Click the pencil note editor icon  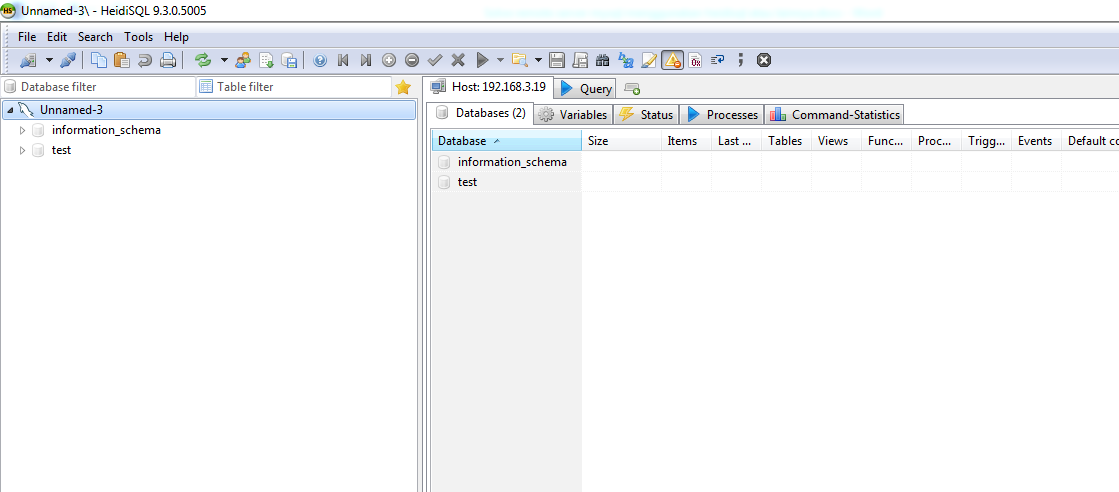coord(649,61)
